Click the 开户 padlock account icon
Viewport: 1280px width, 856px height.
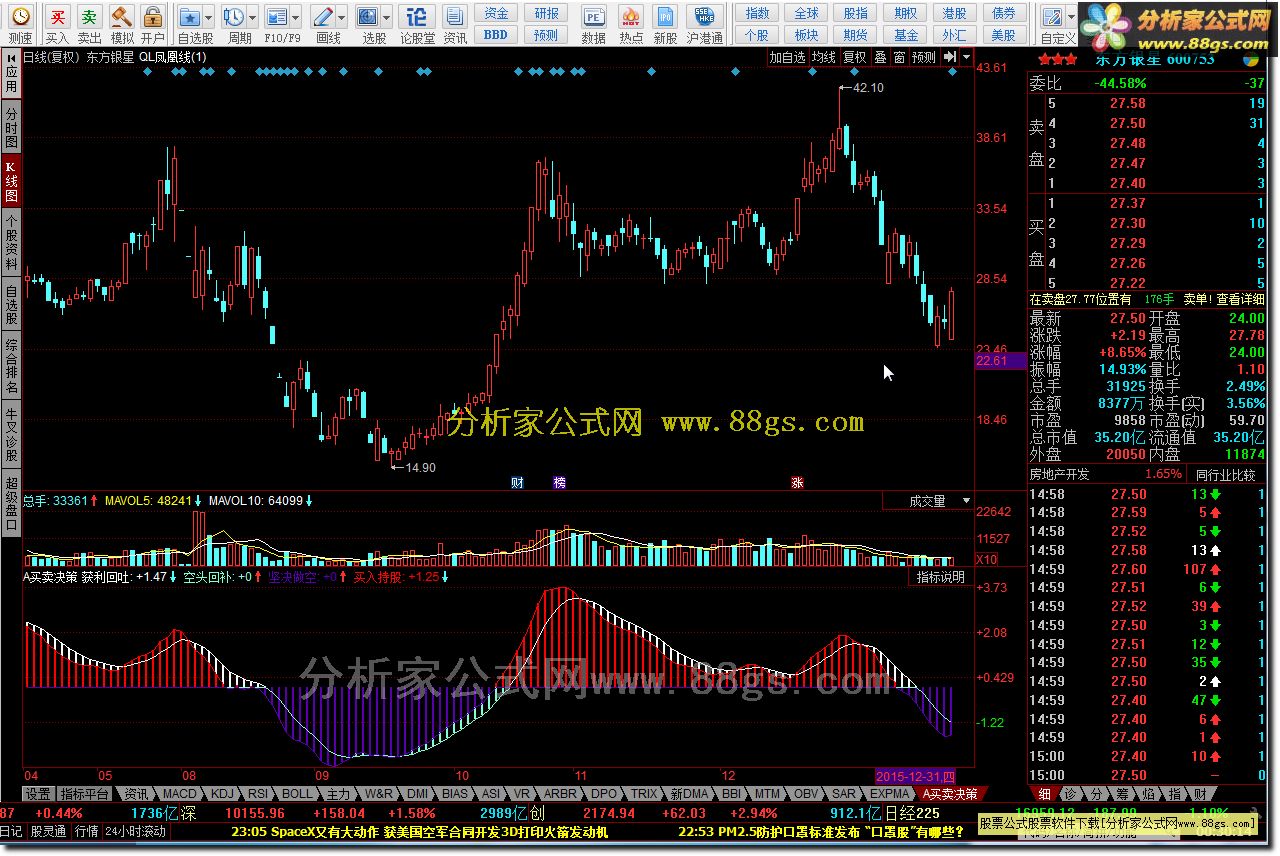pyautogui.click(x=152, y=17)
